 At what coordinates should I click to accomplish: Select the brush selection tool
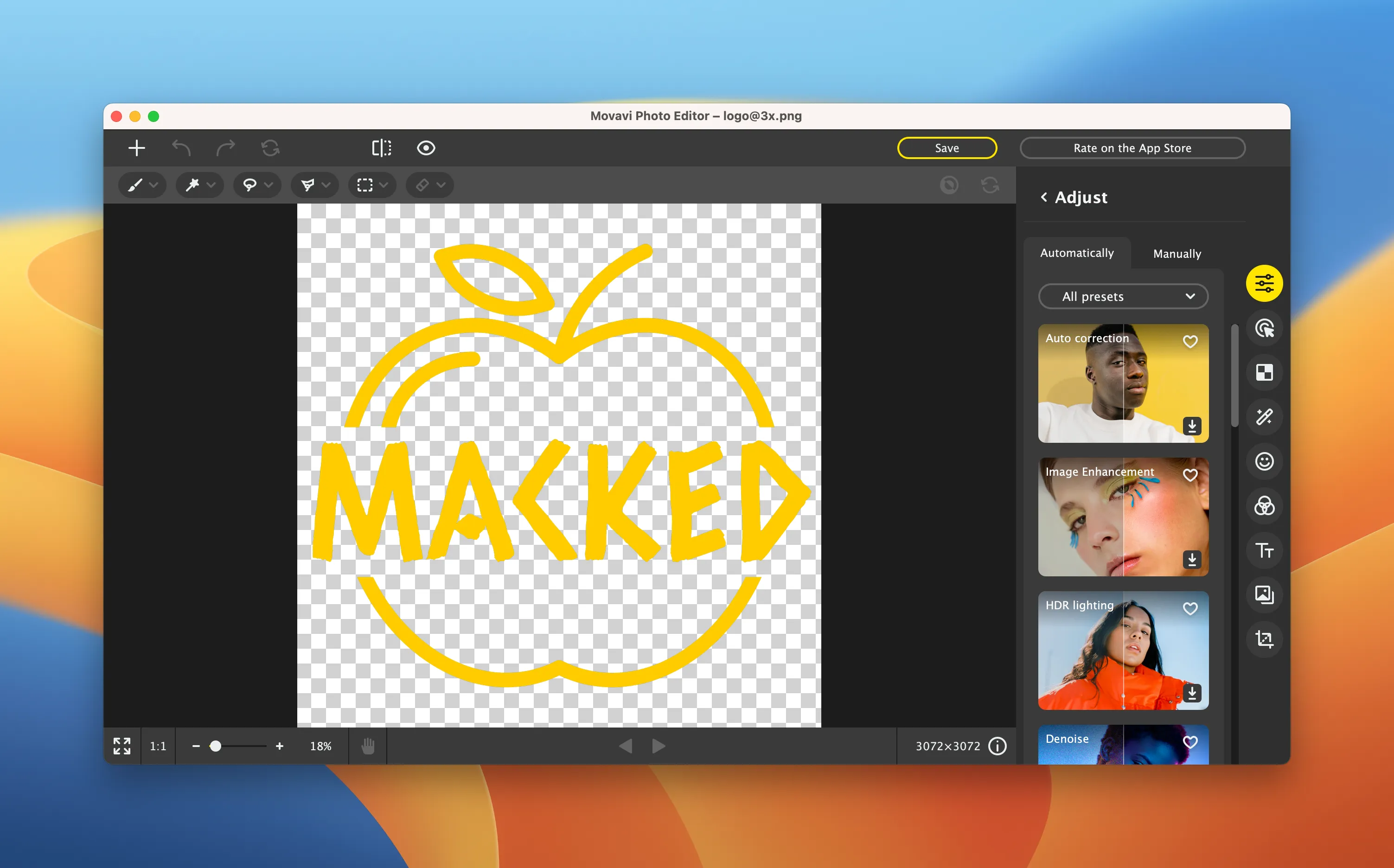pos(135,185)
